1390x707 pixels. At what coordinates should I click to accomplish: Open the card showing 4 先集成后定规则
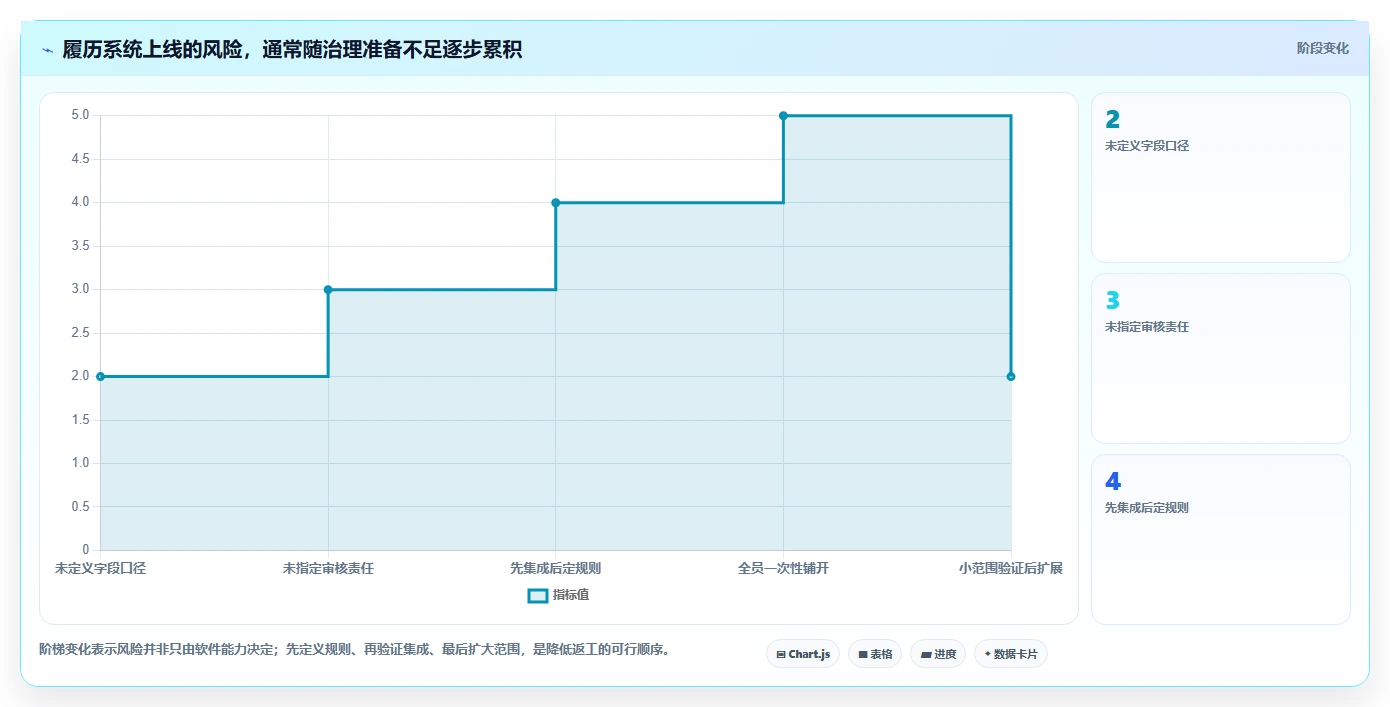pyautogui.click(x=1220, y=539)
